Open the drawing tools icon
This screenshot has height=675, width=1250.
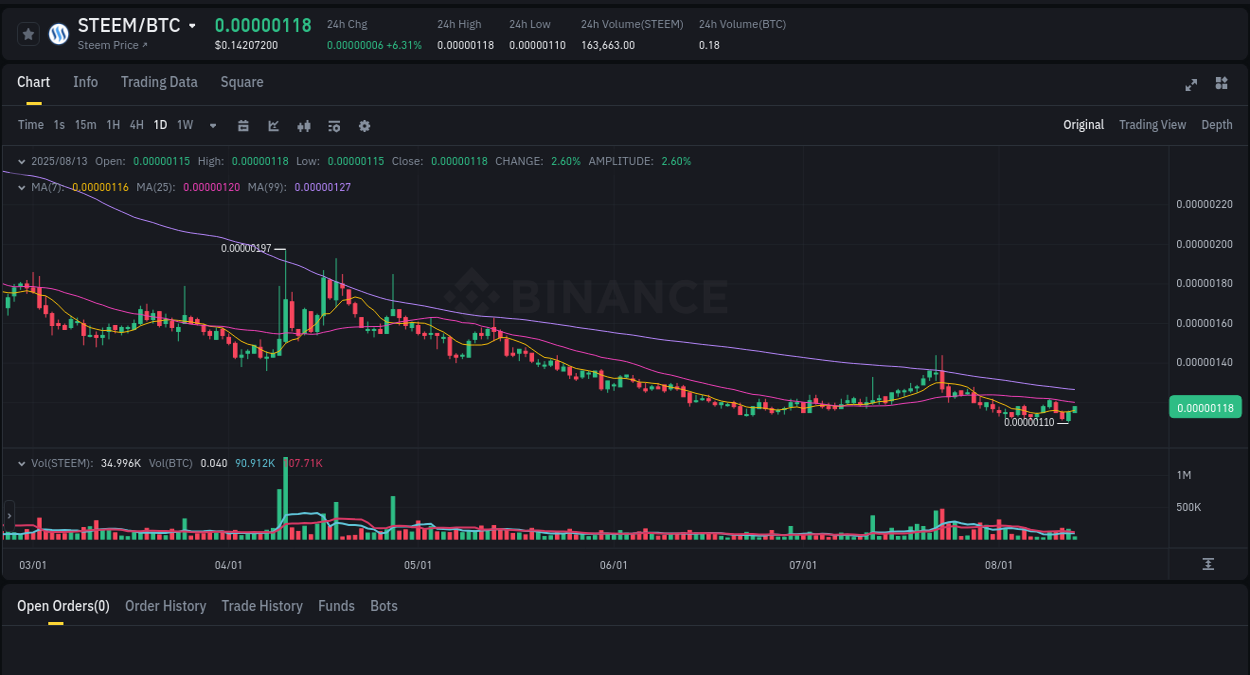[x=274, y=126]
